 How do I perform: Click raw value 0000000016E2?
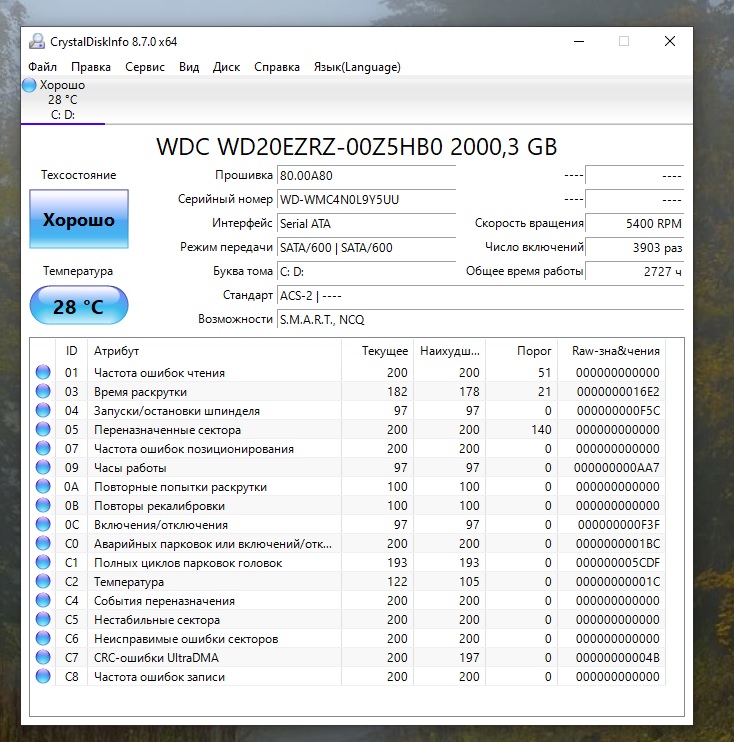click(x=618, y=392)
